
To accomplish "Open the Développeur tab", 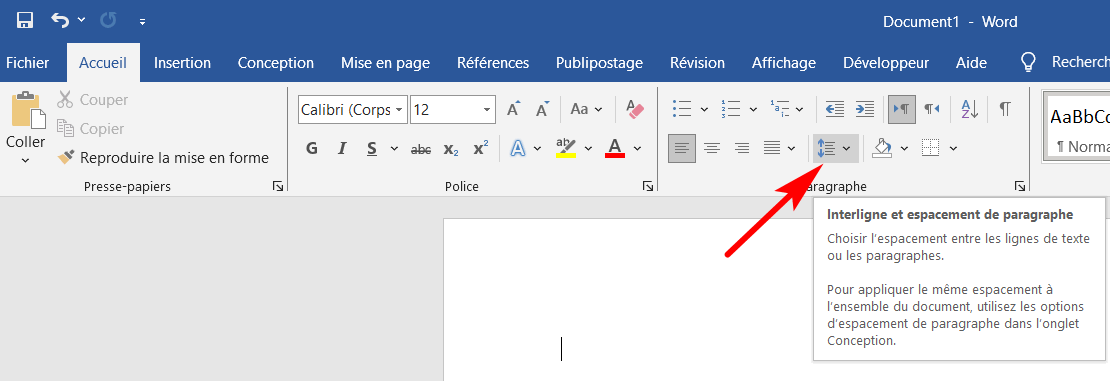I will tap(886, 63).
